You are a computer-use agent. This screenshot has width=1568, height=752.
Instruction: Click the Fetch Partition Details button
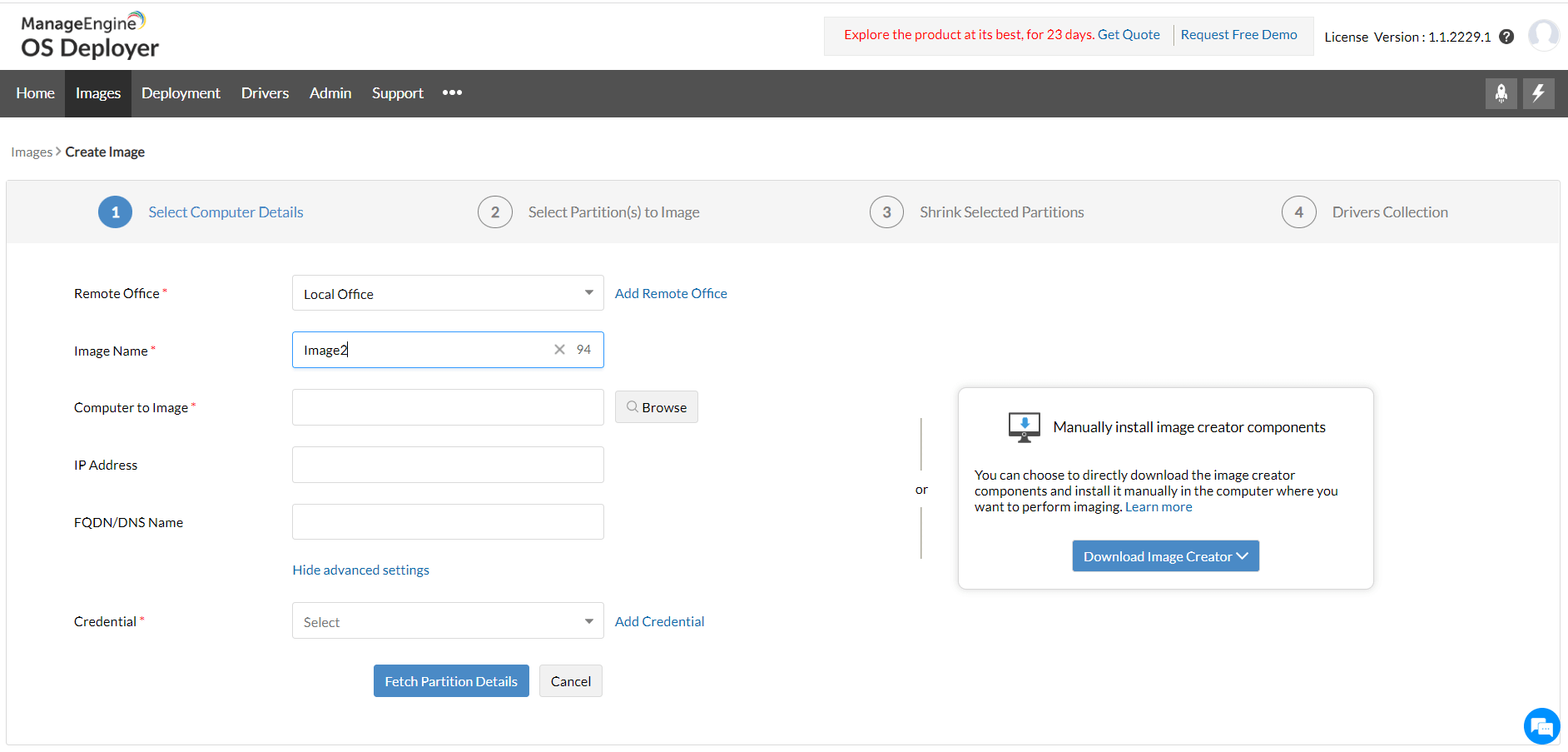451,680
